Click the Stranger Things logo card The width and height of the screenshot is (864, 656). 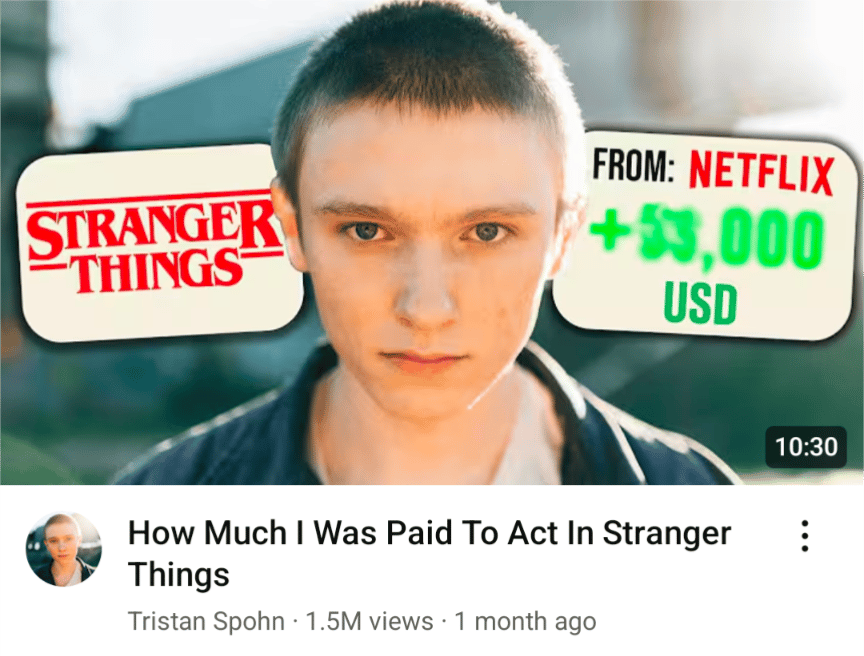pyautogui.click(x=159, y=242)
